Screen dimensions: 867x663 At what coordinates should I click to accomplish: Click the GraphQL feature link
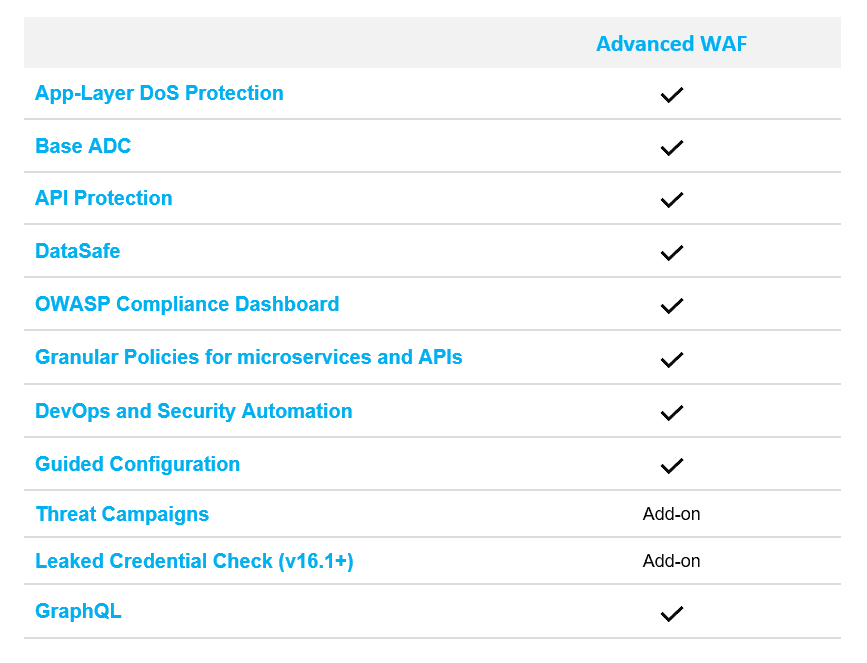click(78, 612)
